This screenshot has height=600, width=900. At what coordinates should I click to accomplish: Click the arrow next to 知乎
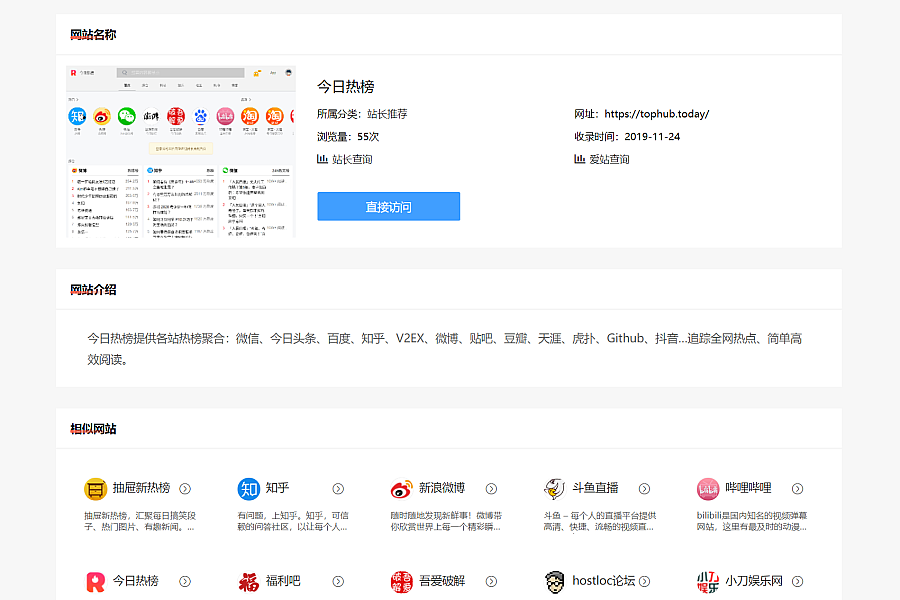click(x=338, y=489)
